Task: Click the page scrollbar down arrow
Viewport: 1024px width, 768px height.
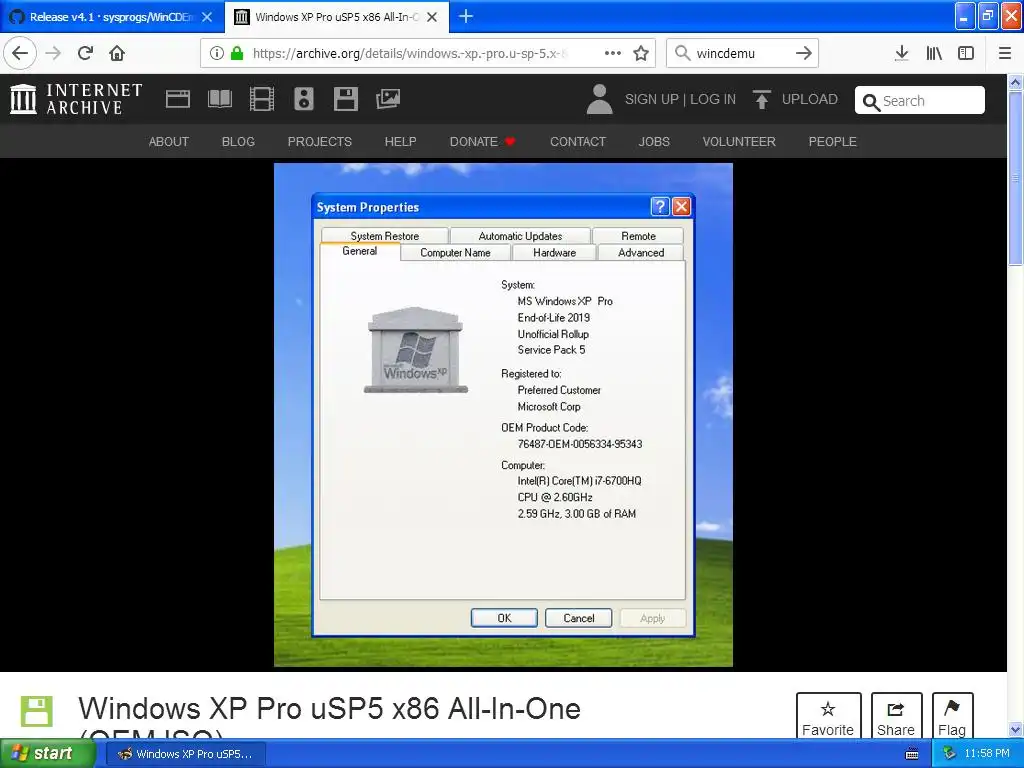Action: point(1016,730)
